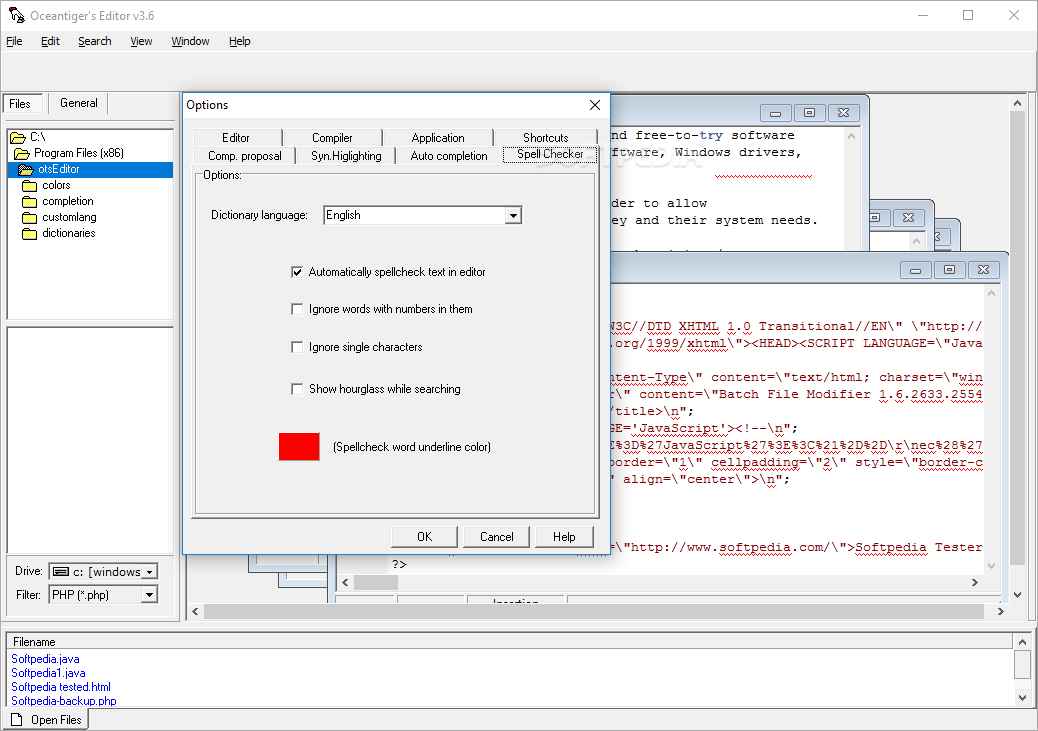Switch to the Editor options tab
The width and height of the screenshot is (1038, 731).
point(236,138)
